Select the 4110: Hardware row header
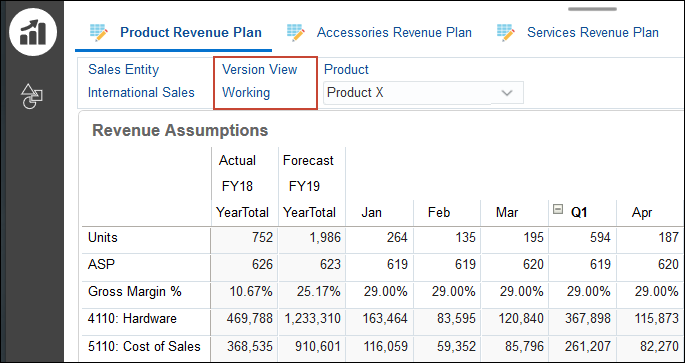The height and width of the screenshot is (363, 685). click(x=146, y=319)
